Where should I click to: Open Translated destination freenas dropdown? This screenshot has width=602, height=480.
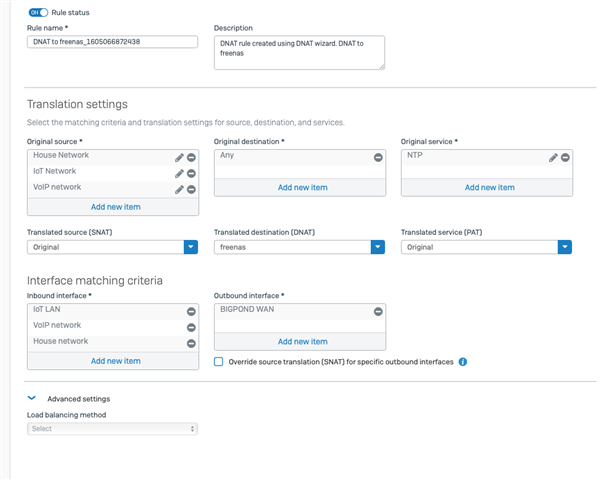[x=299, y=247]
